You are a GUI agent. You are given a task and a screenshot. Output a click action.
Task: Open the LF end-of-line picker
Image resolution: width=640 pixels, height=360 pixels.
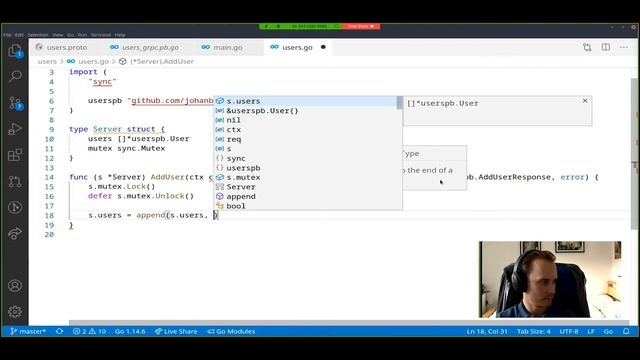coord(591,331)
